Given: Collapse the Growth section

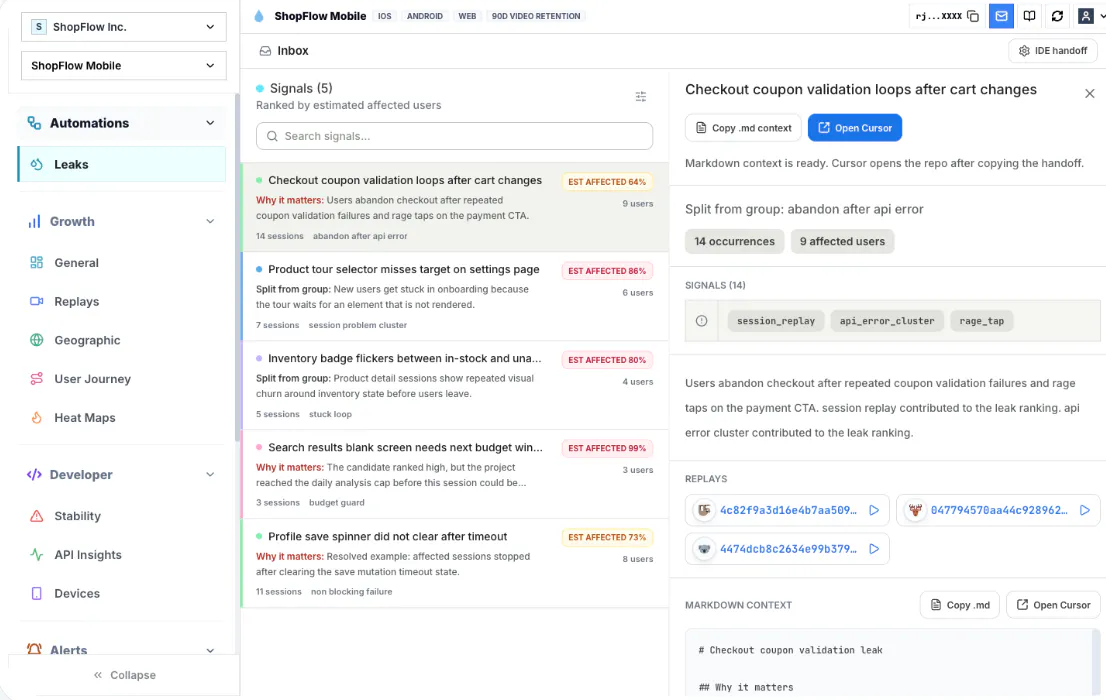Looking at the screenshot, I should pos(210,222).
